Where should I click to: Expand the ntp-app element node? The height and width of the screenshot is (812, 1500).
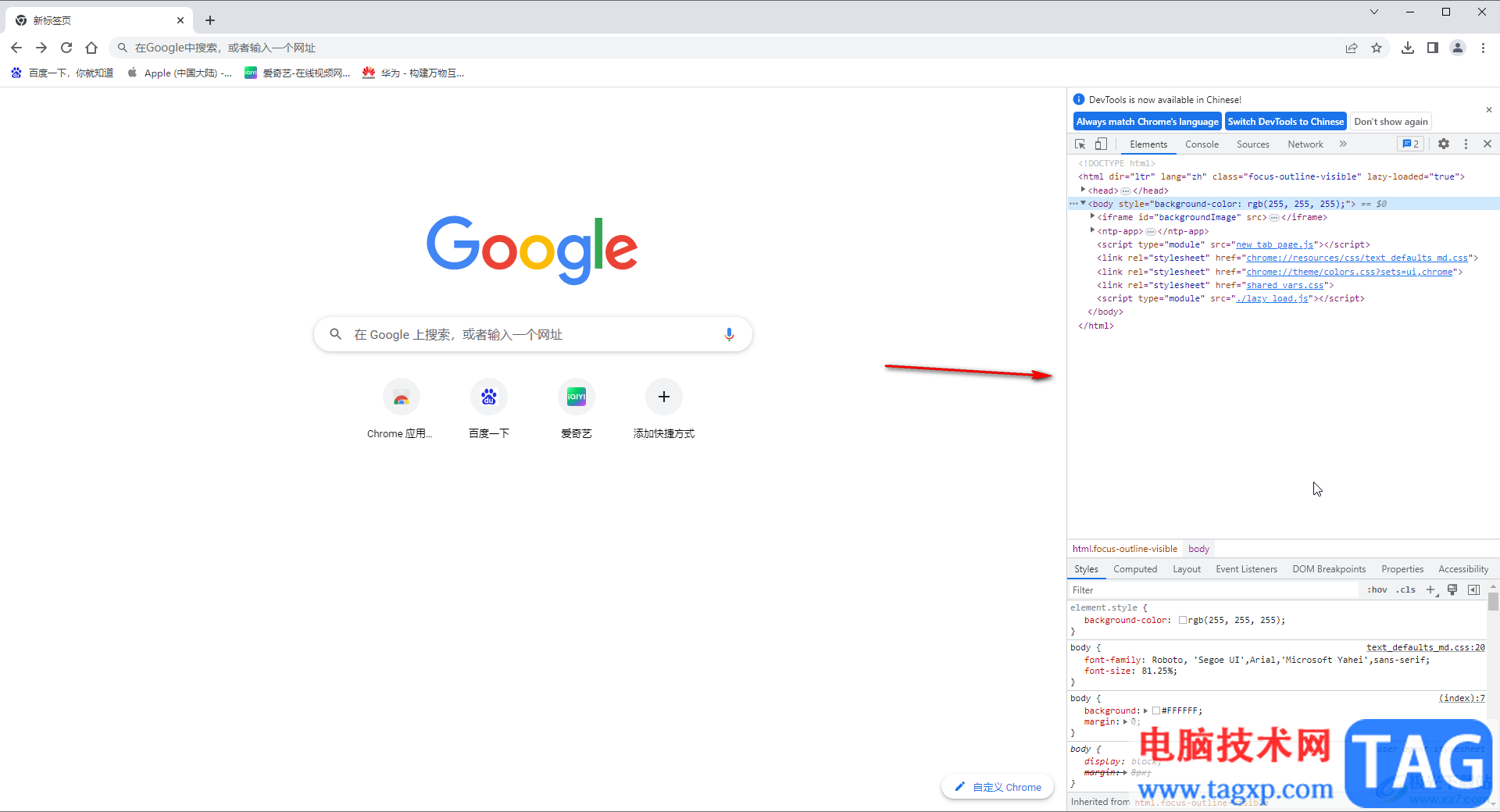(1092, 230)
